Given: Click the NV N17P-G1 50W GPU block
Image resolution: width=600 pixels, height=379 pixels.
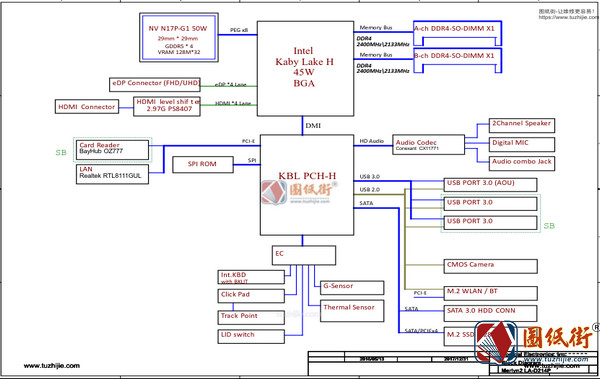Looking at the screenshot, I should pyautogui.click(x=179, y=38).
